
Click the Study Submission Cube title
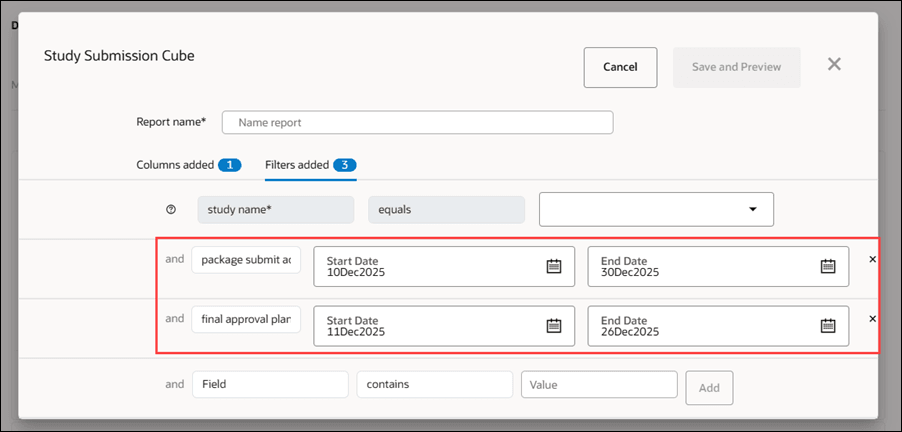(x=119, y=56)
